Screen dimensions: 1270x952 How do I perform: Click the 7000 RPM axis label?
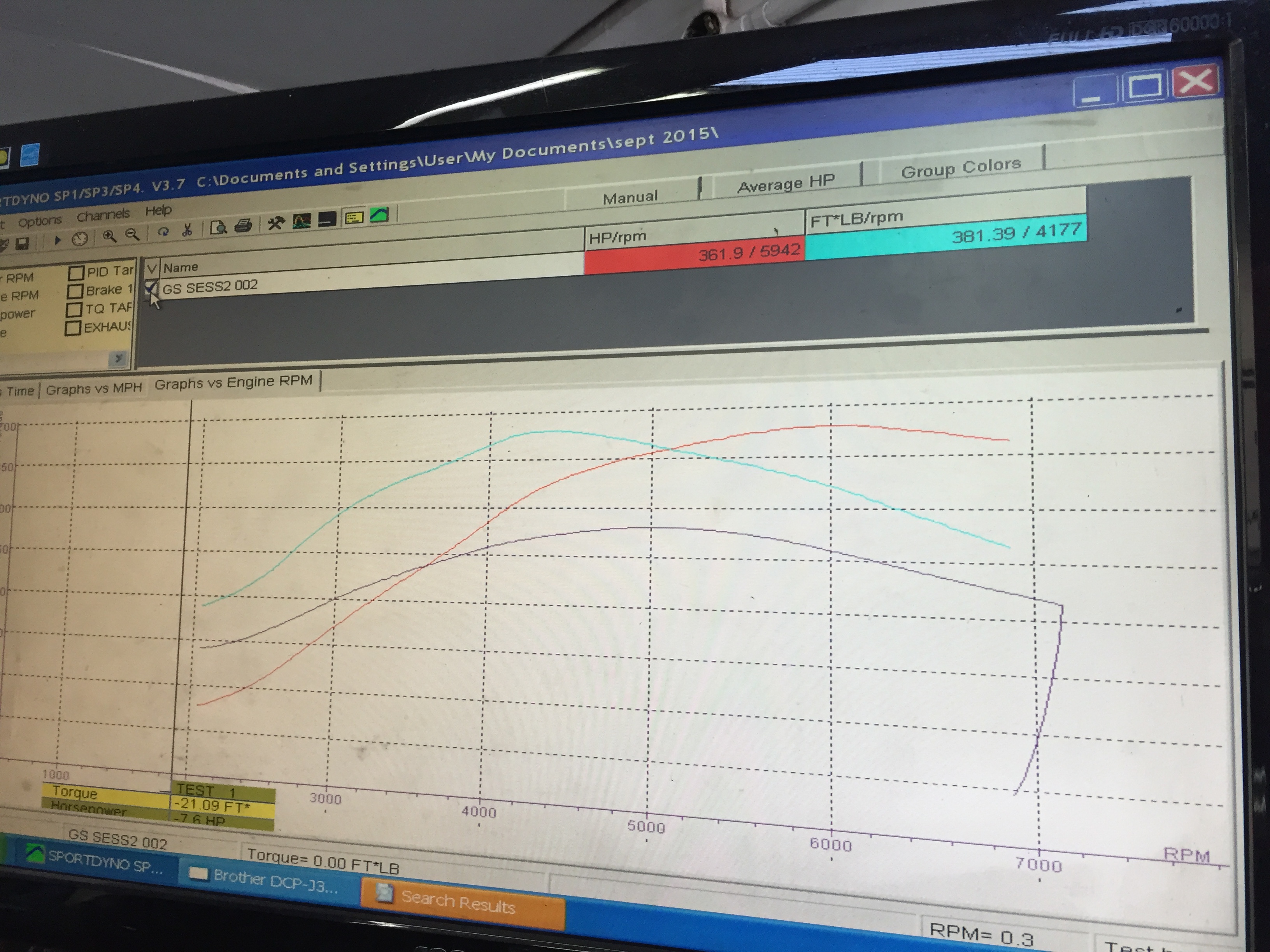[x=1038, y=865]
